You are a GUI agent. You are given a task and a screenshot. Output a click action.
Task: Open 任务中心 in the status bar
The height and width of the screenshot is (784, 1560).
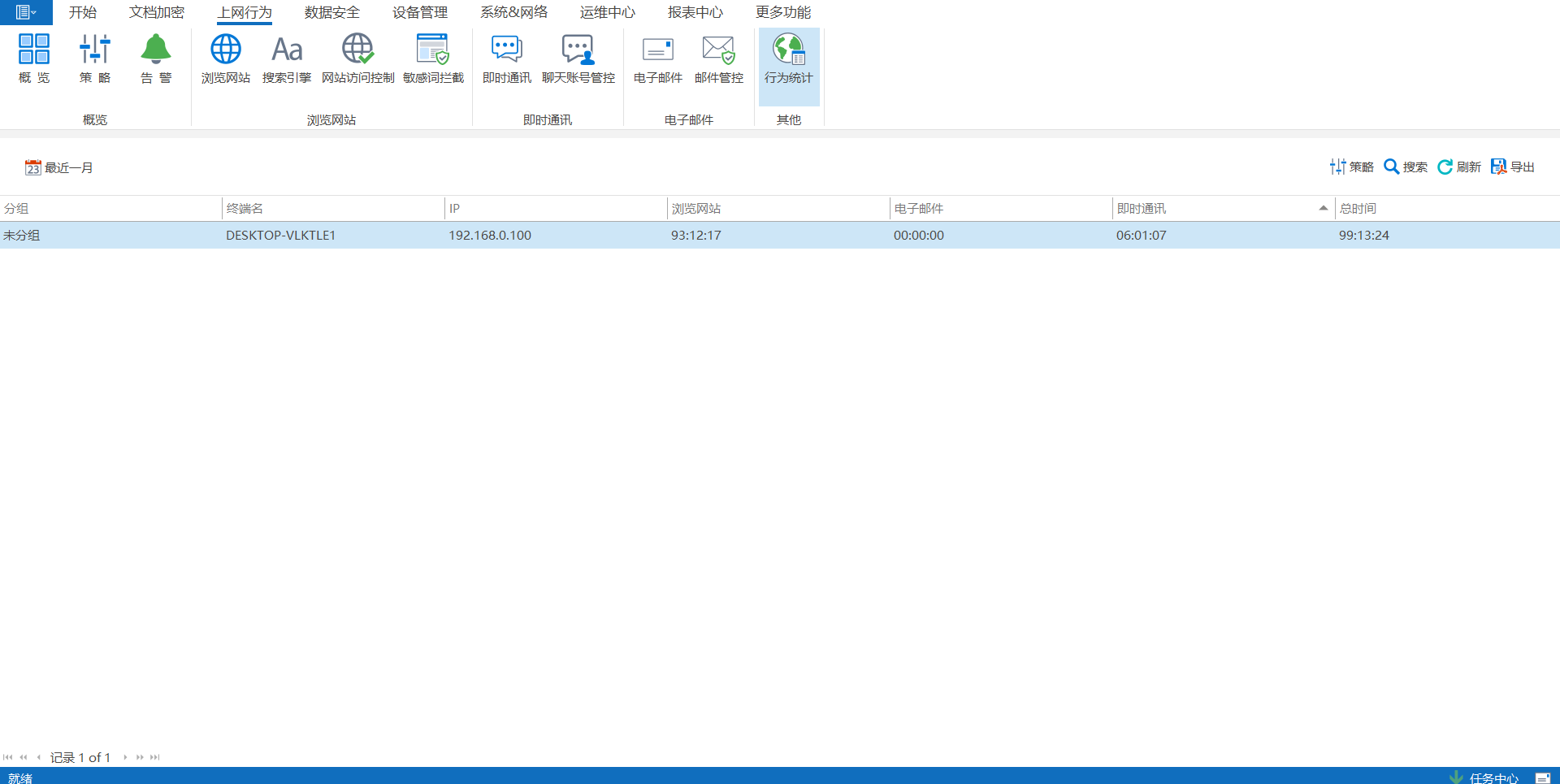[x=1484, y=778]
